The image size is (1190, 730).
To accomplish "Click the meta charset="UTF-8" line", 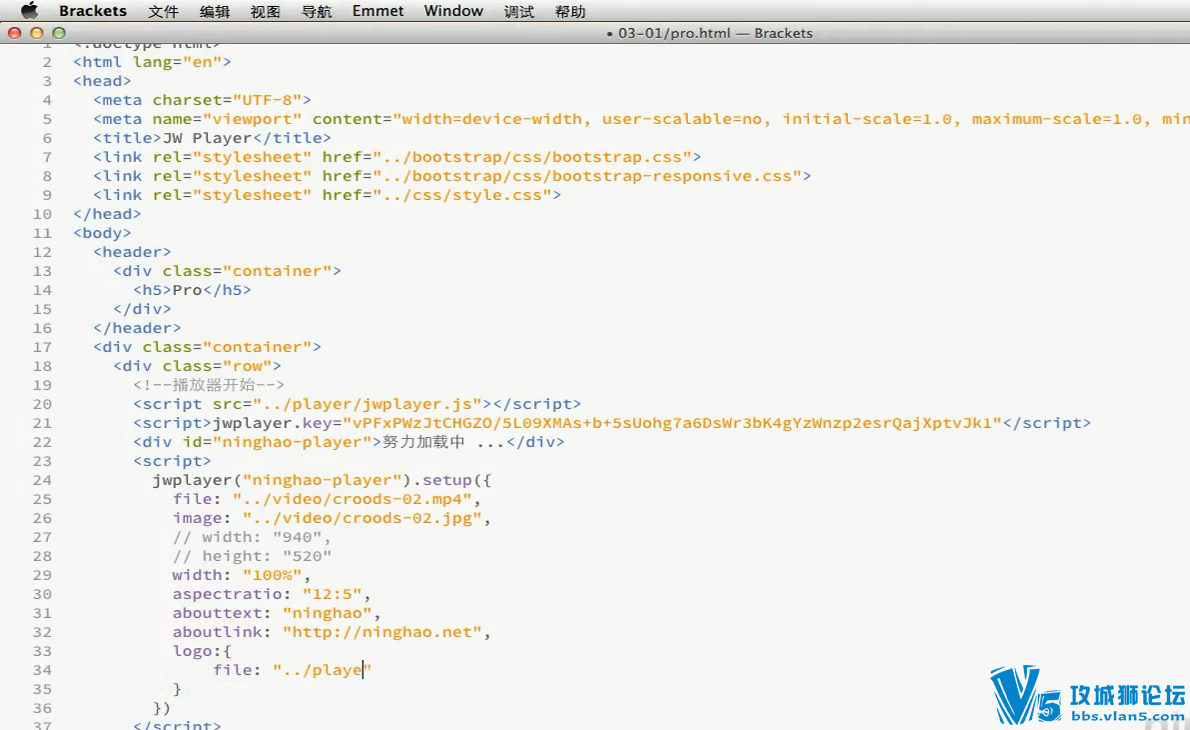I will (202, 100).
